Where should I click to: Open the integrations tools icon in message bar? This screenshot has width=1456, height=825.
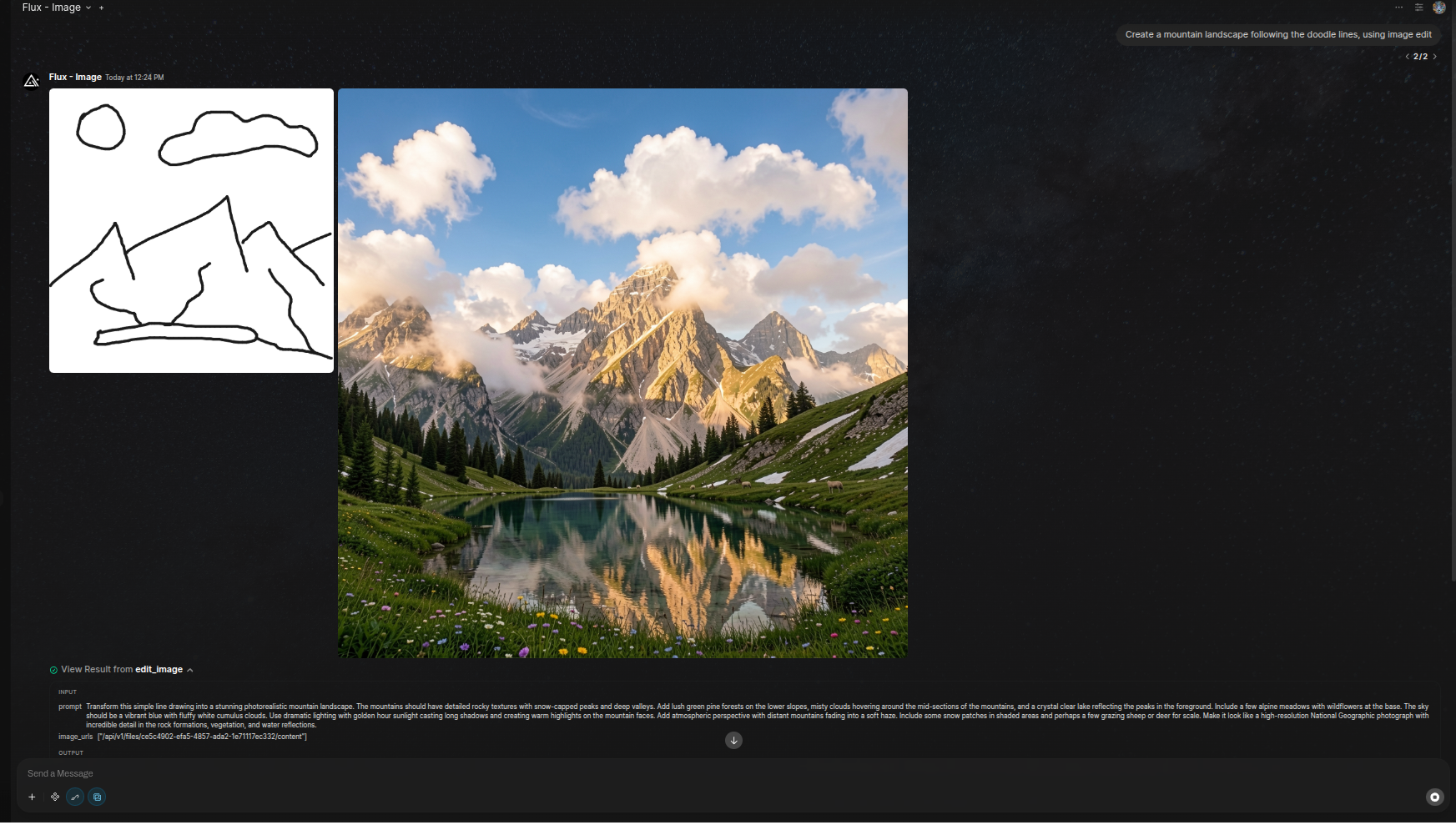point(55,797)
